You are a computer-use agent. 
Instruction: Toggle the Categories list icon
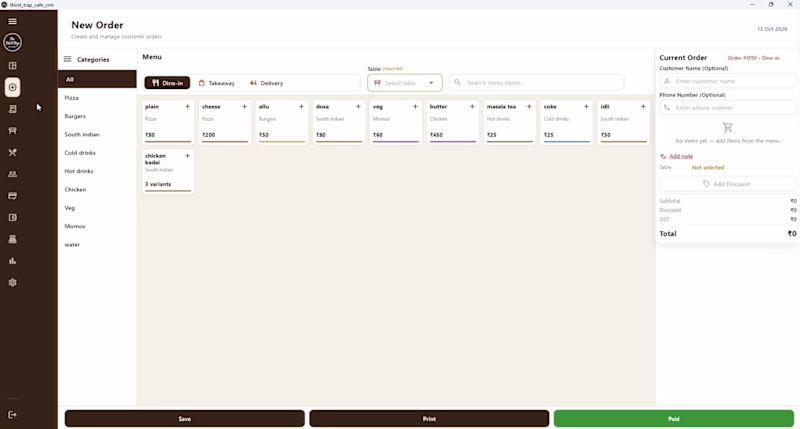pos(67,59)
